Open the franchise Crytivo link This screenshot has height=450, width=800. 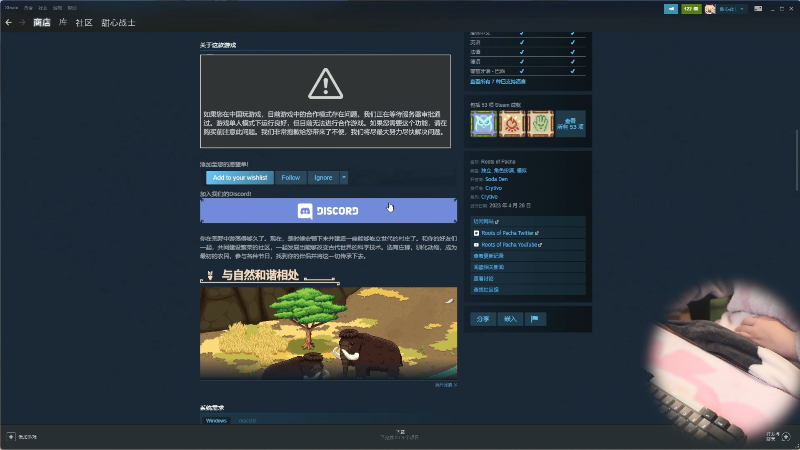coord(489,196)
